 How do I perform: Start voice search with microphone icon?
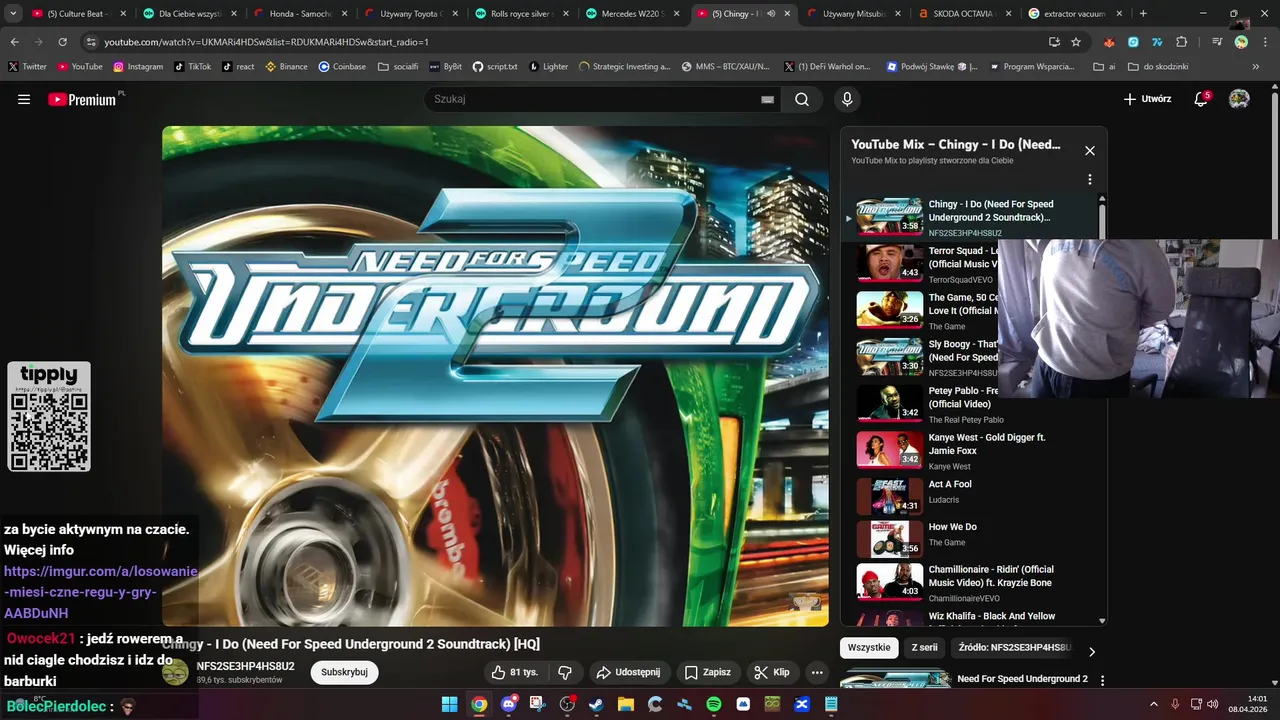(x=847, y=99)
